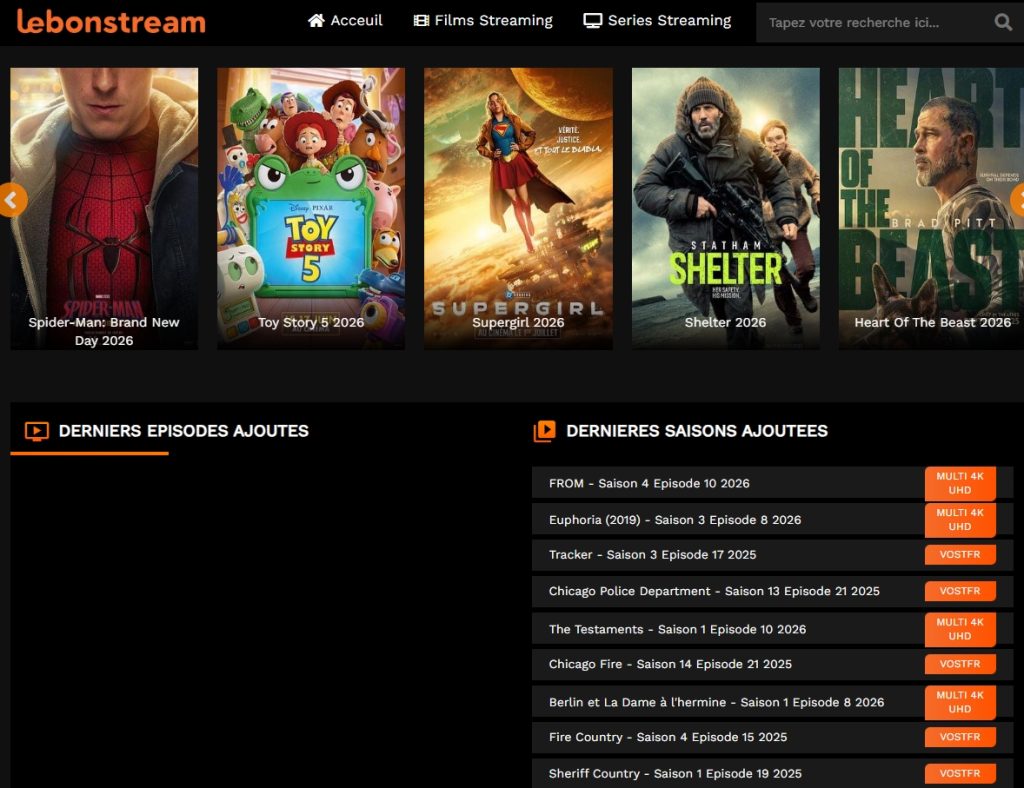Open FROM Saison 4 Episode 10 link
Screen dimensions: 1024x788
(649, 484)
